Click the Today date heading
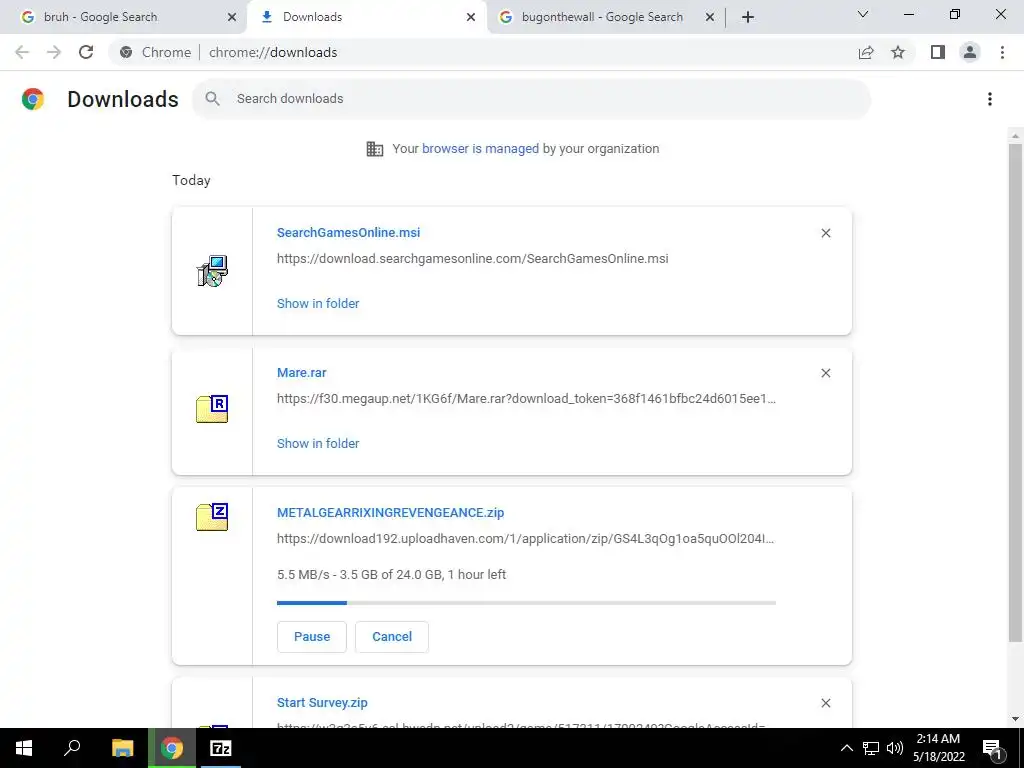 (x=191, y=180)
